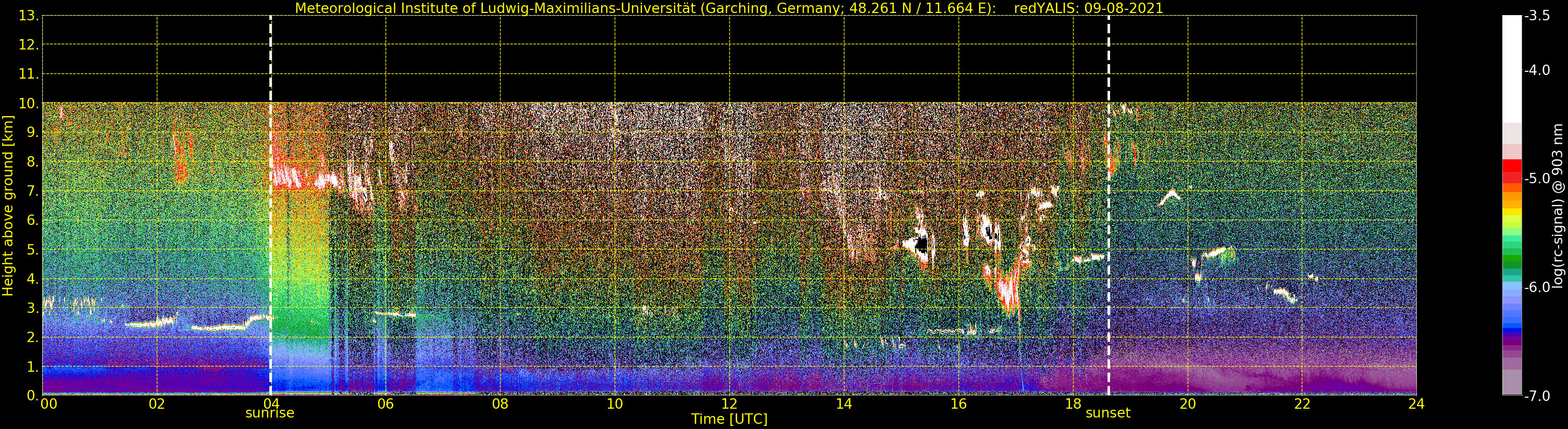The height and width of the screenshot is (429, 1568).
Task: Click the white dashed sunrise marker line
Action: coord(270,205)
